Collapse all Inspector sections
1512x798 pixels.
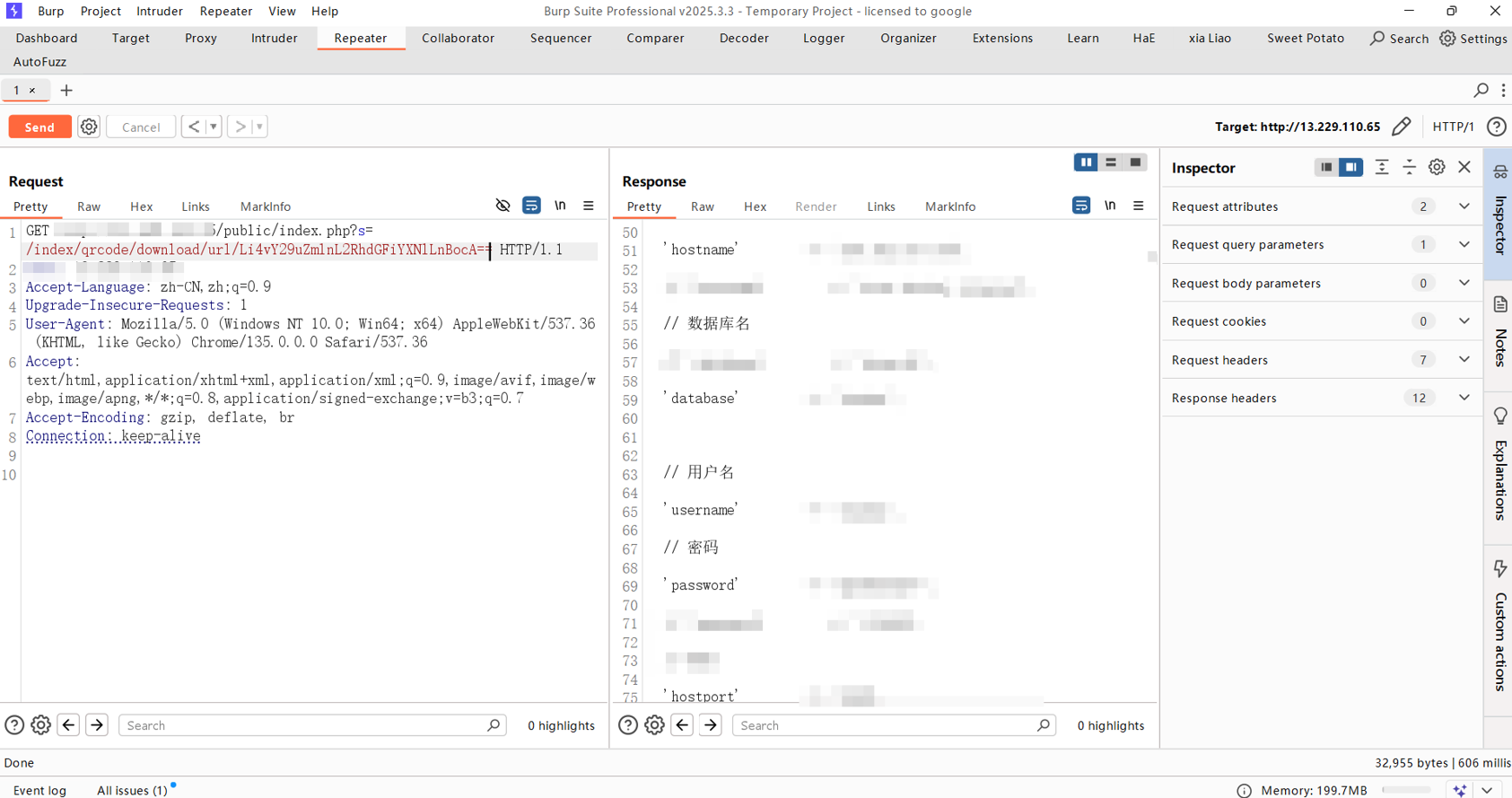[1410, 167]
